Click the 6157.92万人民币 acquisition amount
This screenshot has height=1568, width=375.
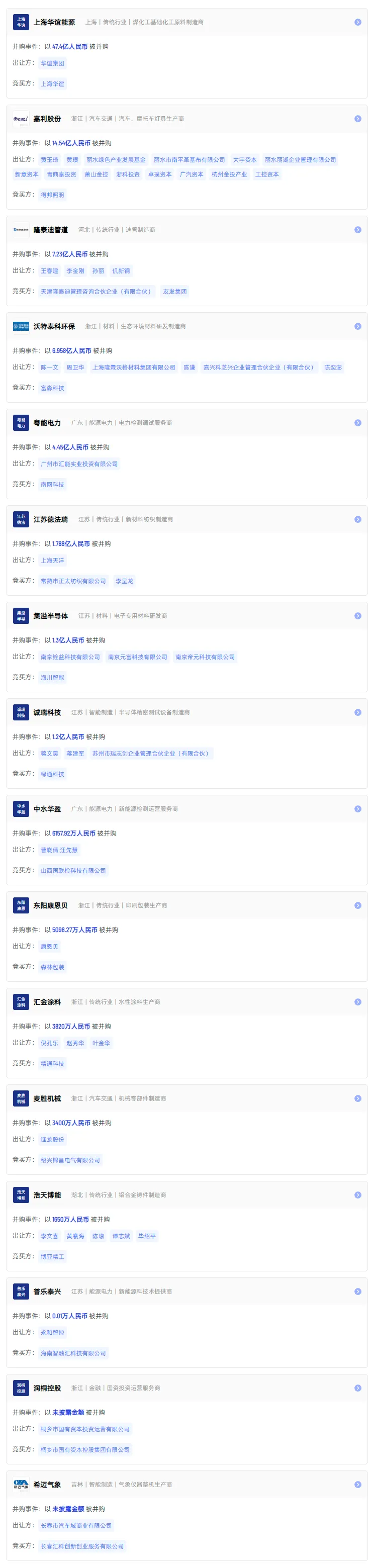[74, 834]
